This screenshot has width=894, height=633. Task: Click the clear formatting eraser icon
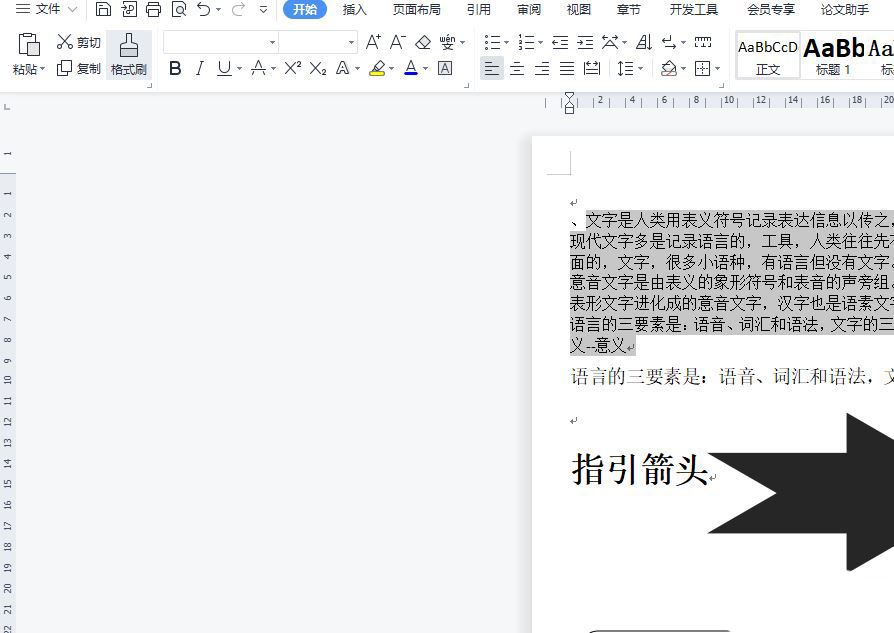(x=423, y=42)
